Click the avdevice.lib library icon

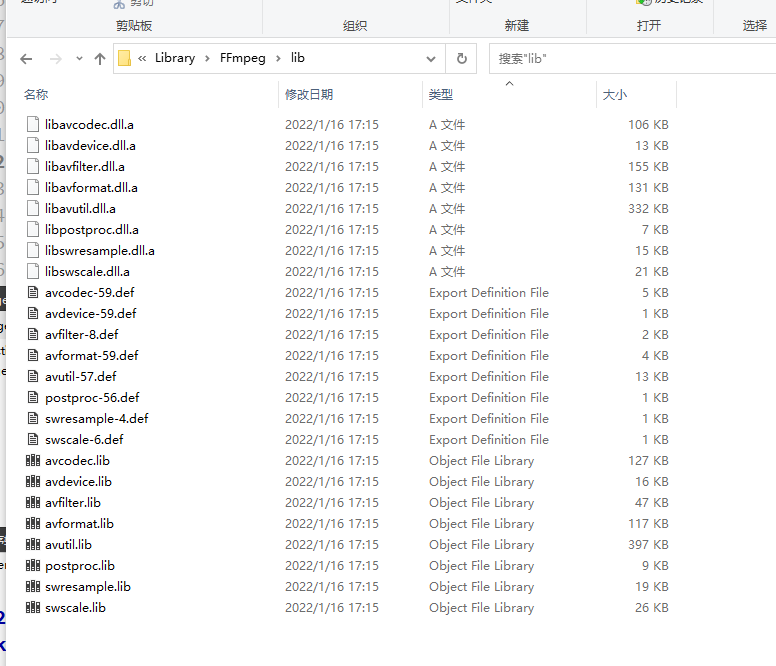coord(33,481)
